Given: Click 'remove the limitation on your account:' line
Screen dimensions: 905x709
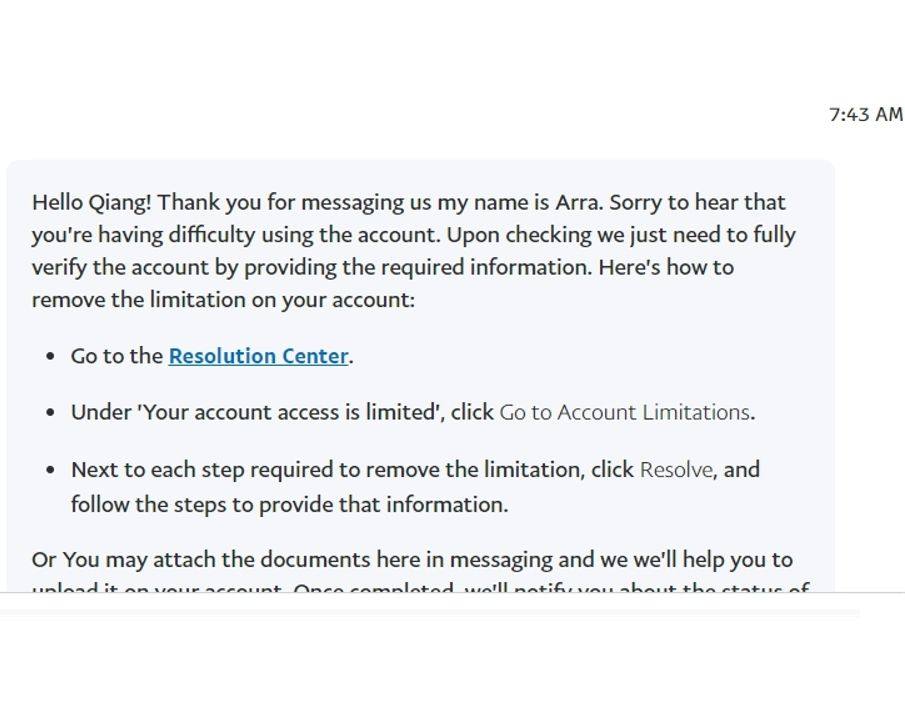Looking at the screenshot, I should click(223, 300).
